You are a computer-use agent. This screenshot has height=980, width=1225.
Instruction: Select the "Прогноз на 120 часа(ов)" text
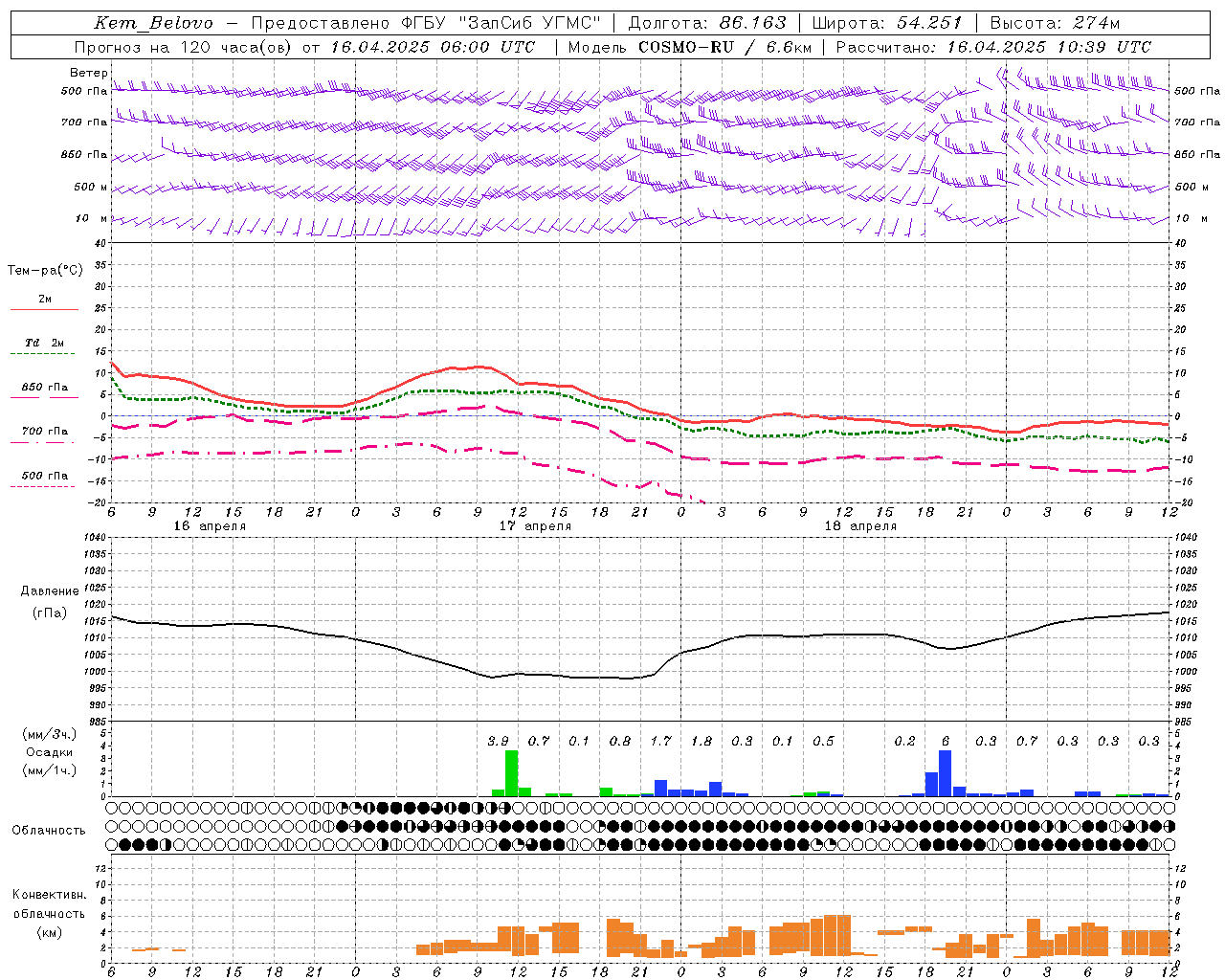coord(184,47)
